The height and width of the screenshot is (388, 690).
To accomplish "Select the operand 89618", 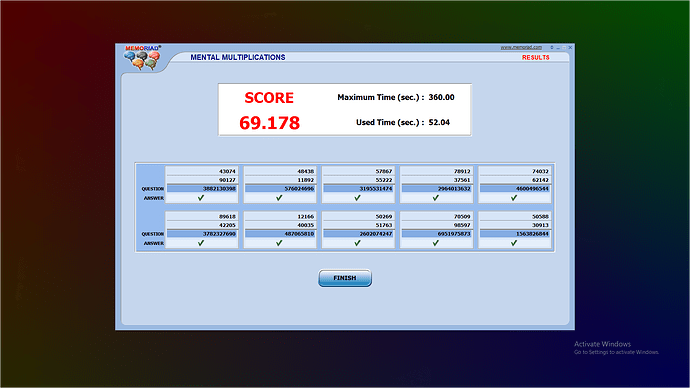I will 227,216.
